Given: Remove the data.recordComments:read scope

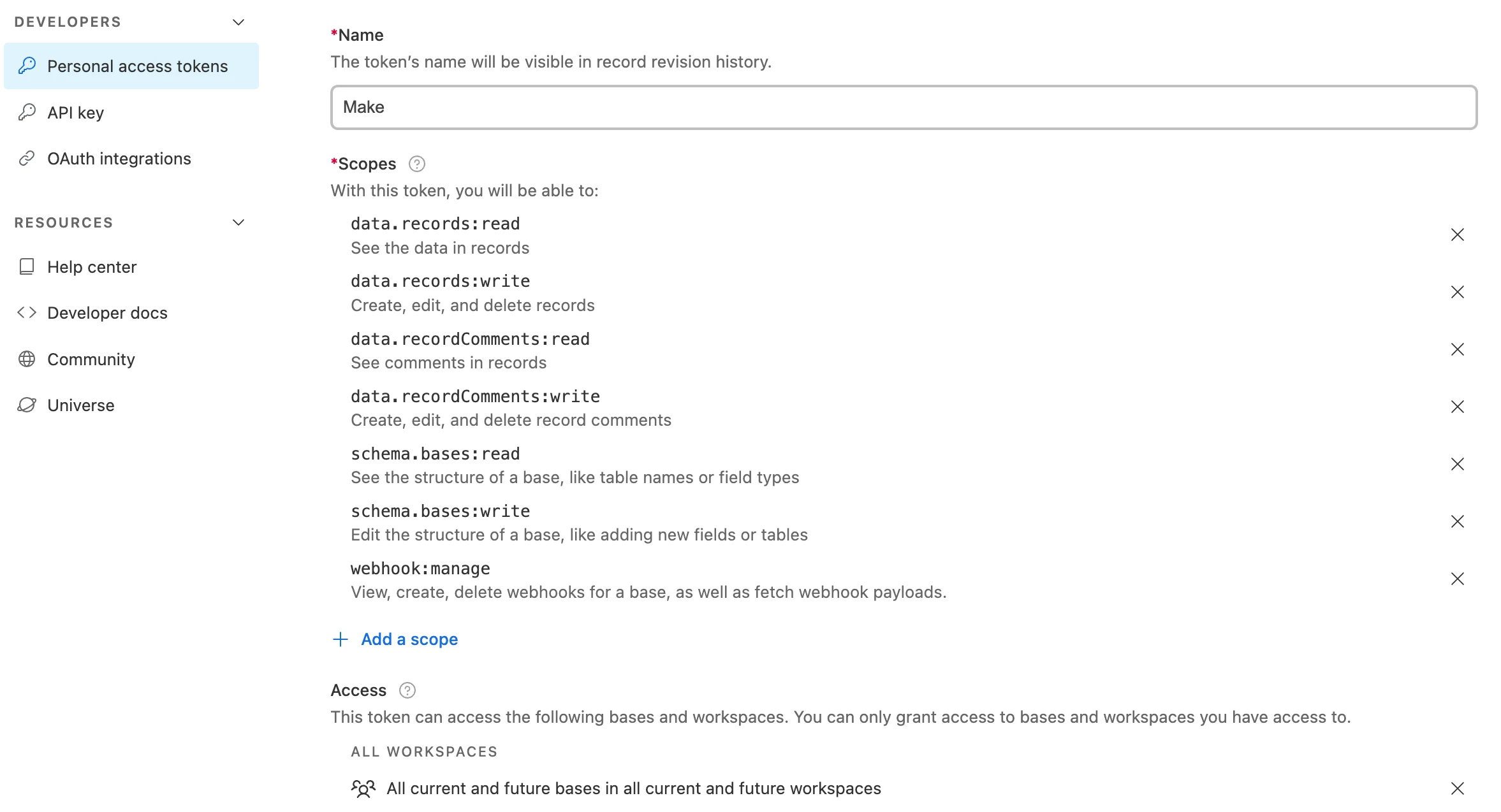Looking at the screenshot, I should click(x=1457, y=349).
